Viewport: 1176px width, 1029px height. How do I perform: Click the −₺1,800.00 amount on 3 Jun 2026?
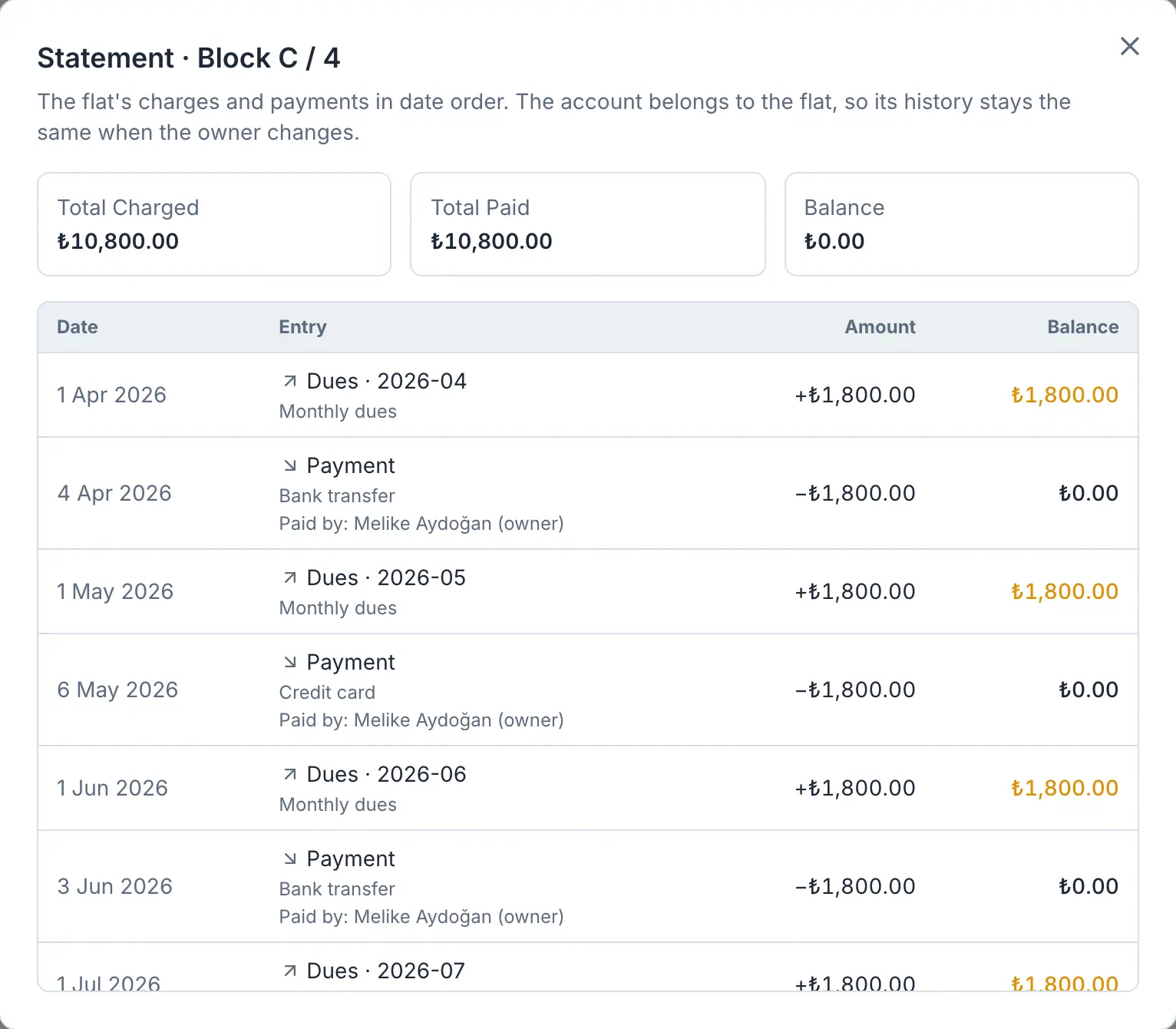[855, 886]
